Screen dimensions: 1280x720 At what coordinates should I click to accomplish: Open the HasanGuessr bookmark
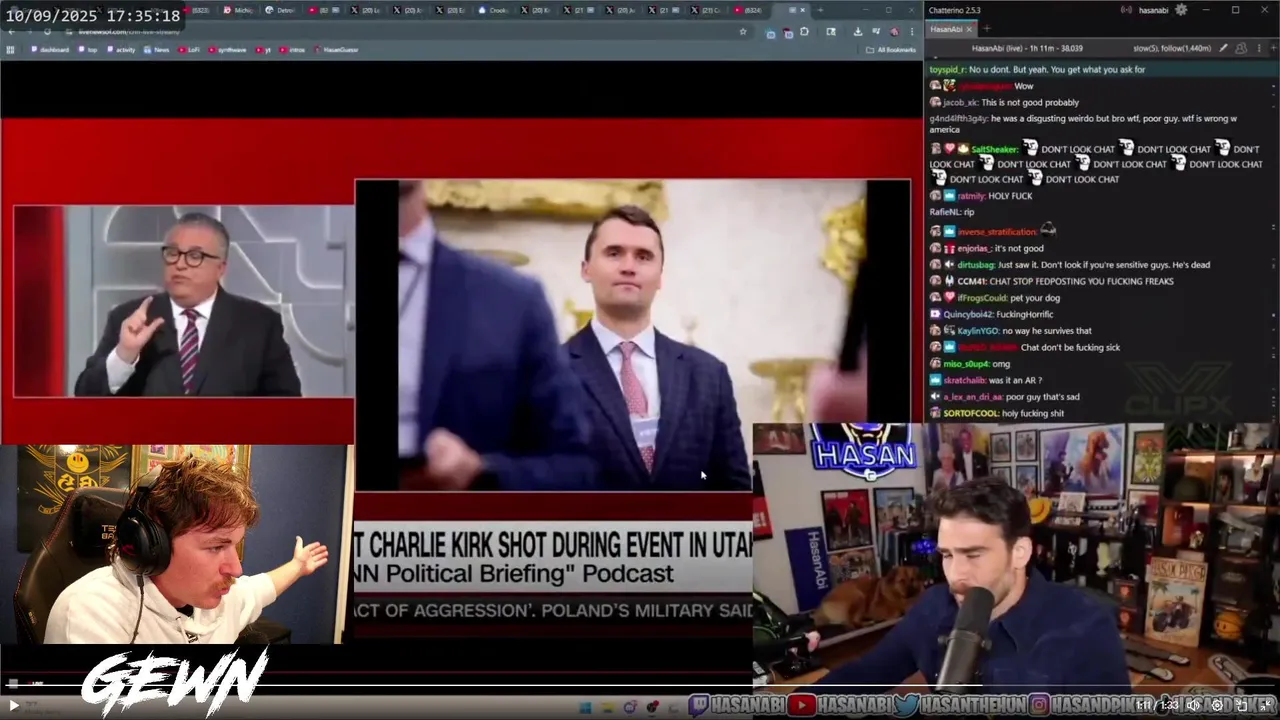[x=337, y=49]
